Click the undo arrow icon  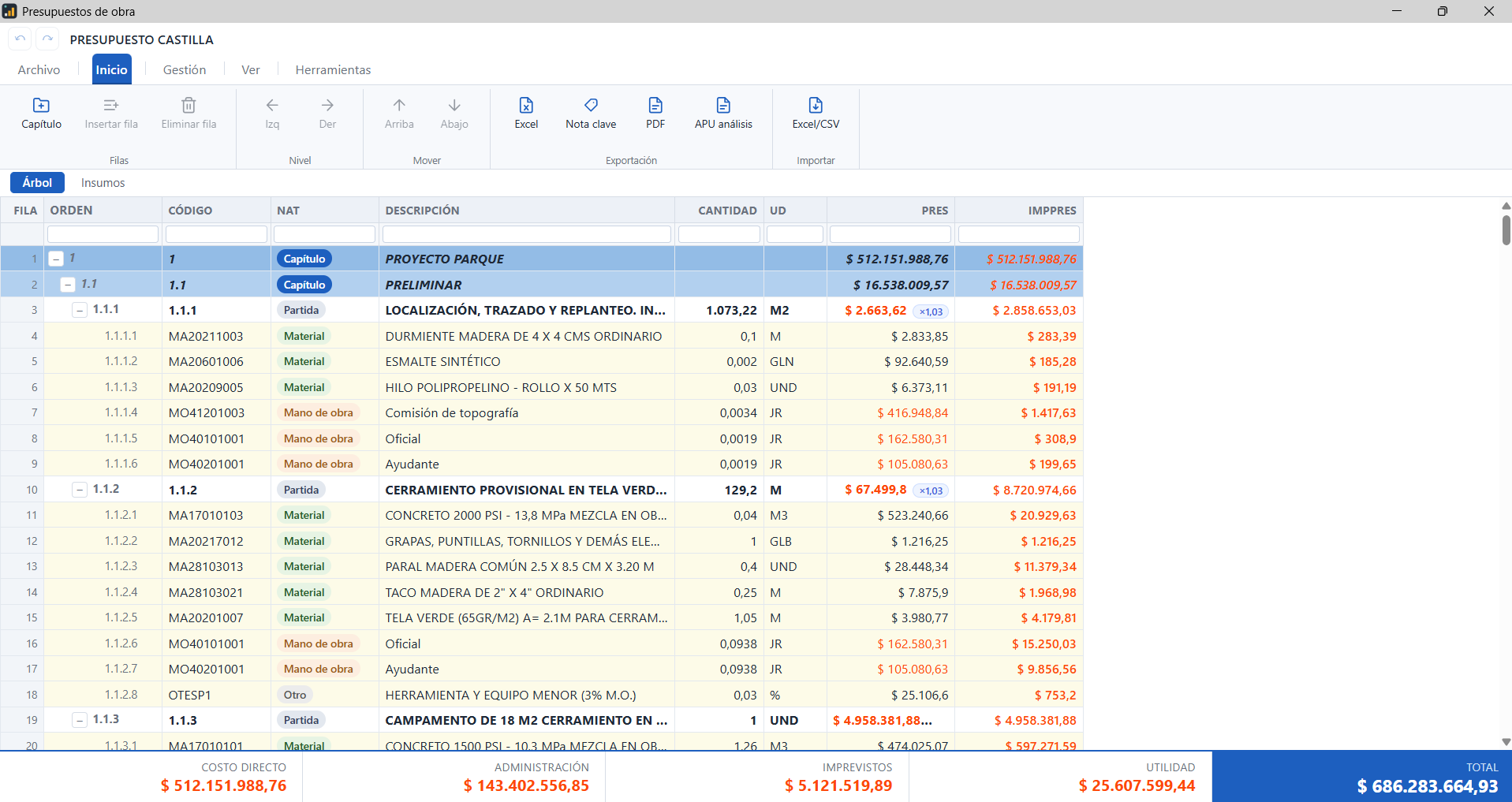point(21,39)
